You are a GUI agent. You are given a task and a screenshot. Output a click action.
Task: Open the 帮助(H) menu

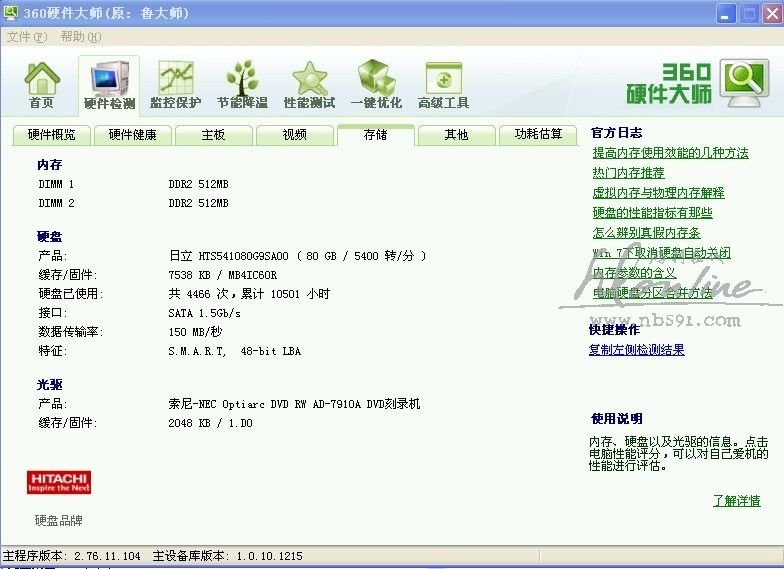(x=80, y=36)
